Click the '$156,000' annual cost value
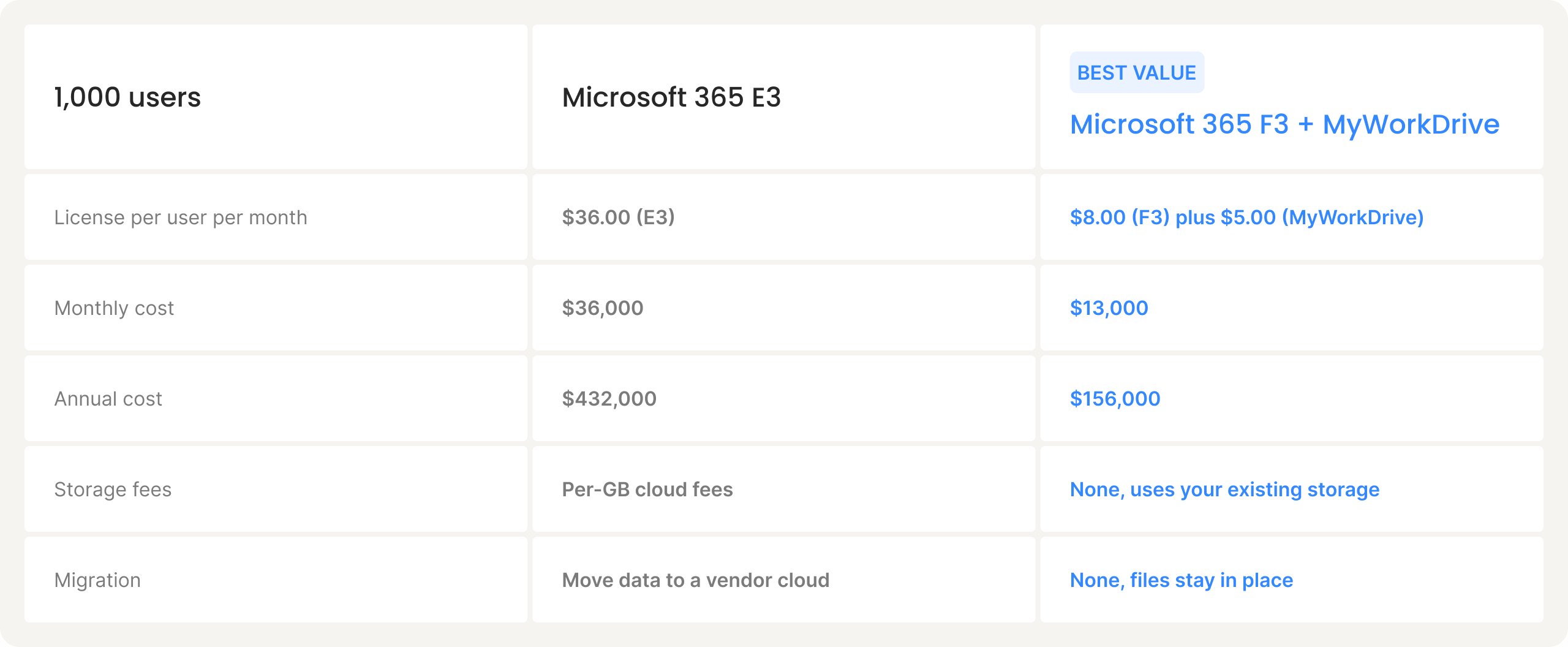This screenshot has width=1568, height=647. tap(1115, 399)
